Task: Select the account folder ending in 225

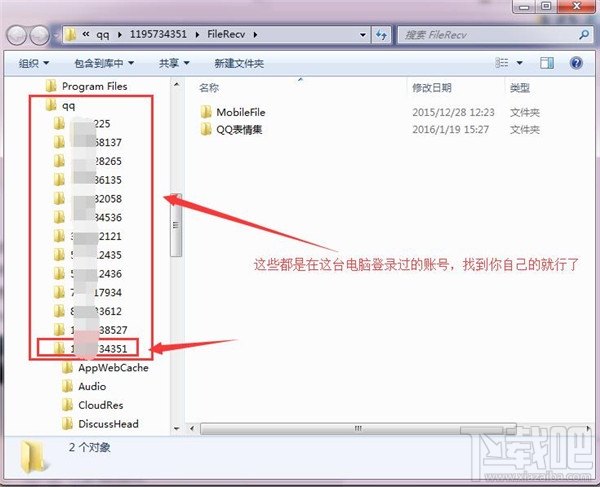Action: [82, 124]
